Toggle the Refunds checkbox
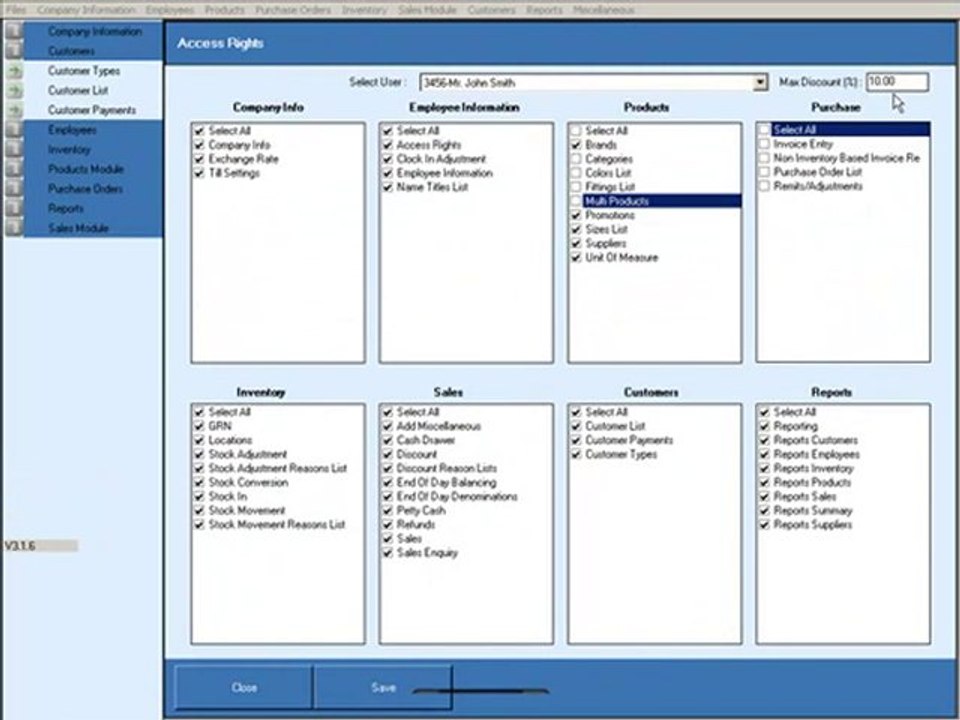Image resolution: width=960 pixels, height=720 pixels. click(x=388, y=525)
